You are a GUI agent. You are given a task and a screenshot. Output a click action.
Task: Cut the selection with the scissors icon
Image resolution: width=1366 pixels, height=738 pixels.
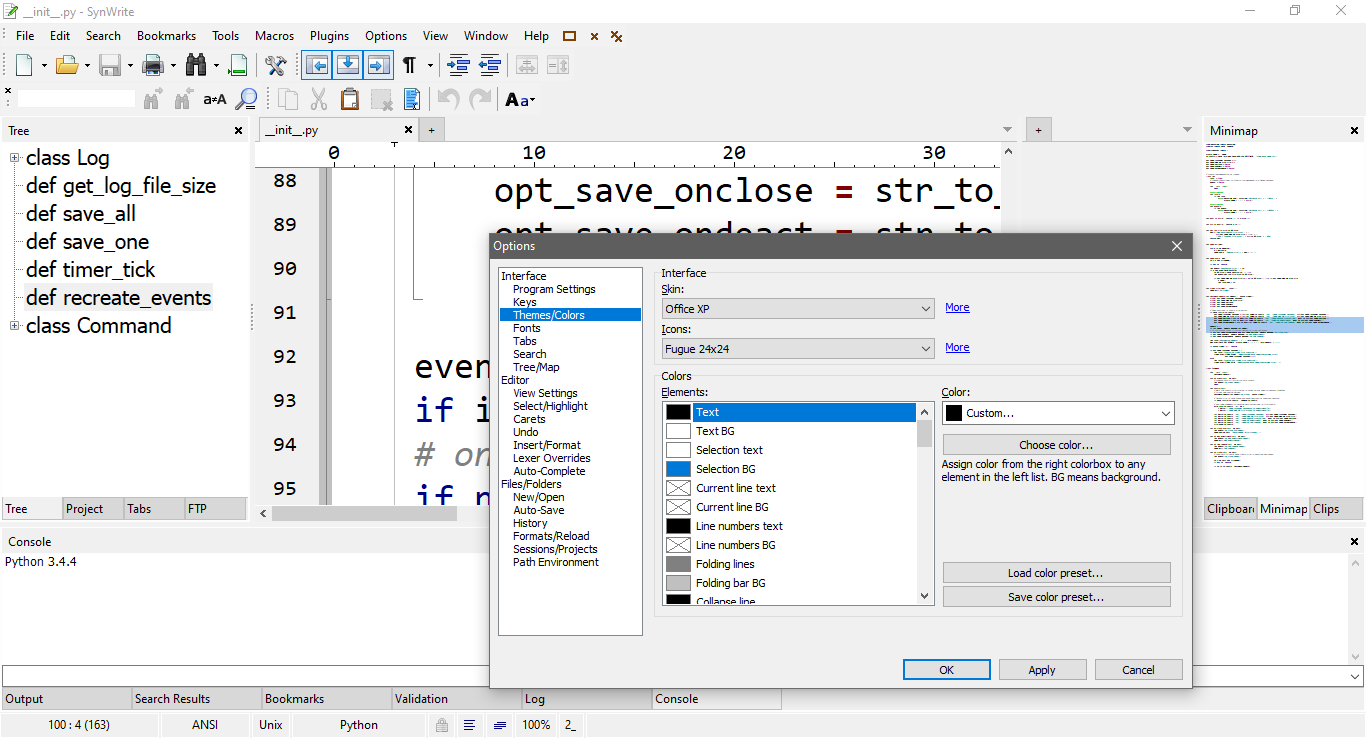click(x=319, y=99)
